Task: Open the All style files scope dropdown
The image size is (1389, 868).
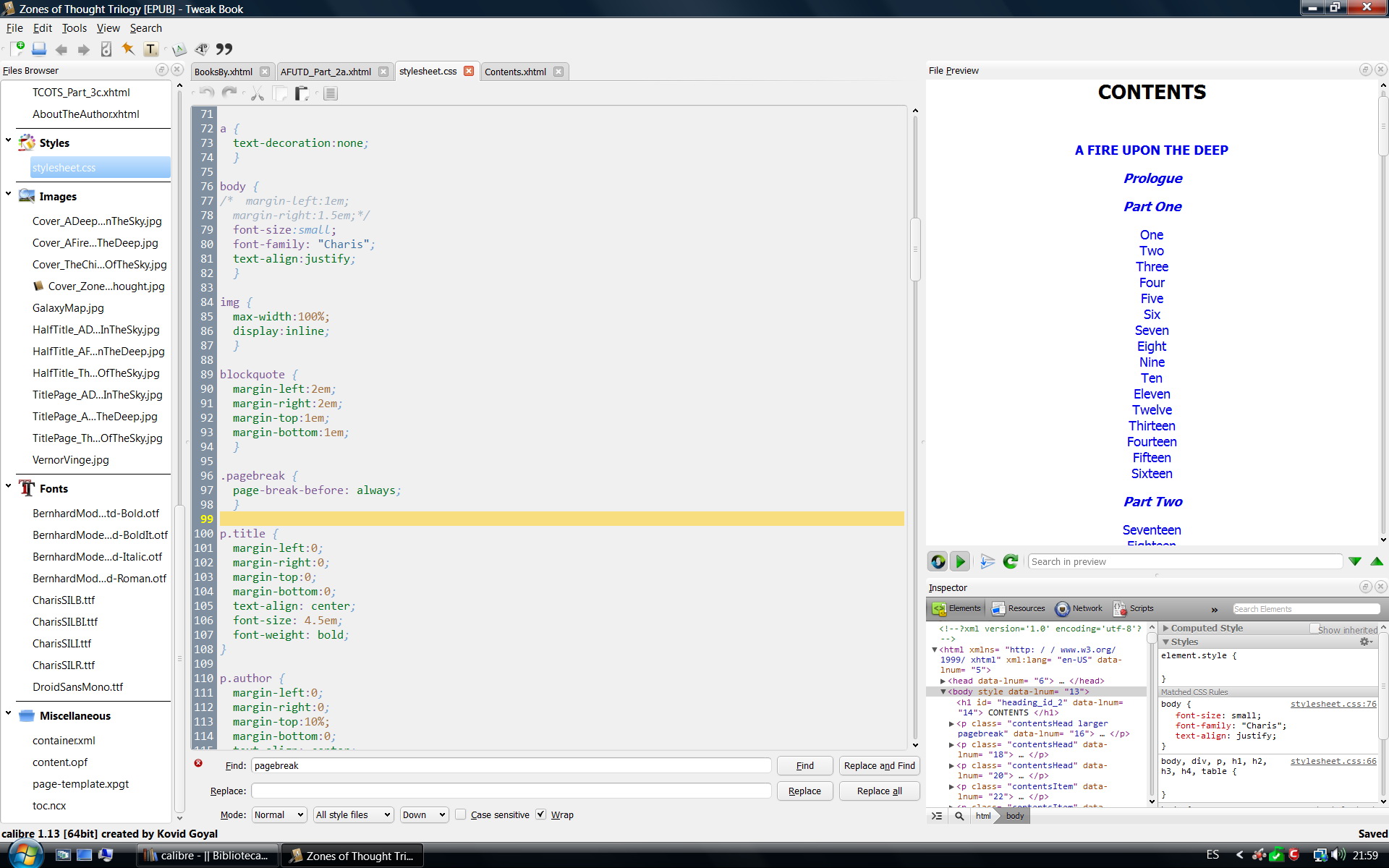Action: [353, 814]
